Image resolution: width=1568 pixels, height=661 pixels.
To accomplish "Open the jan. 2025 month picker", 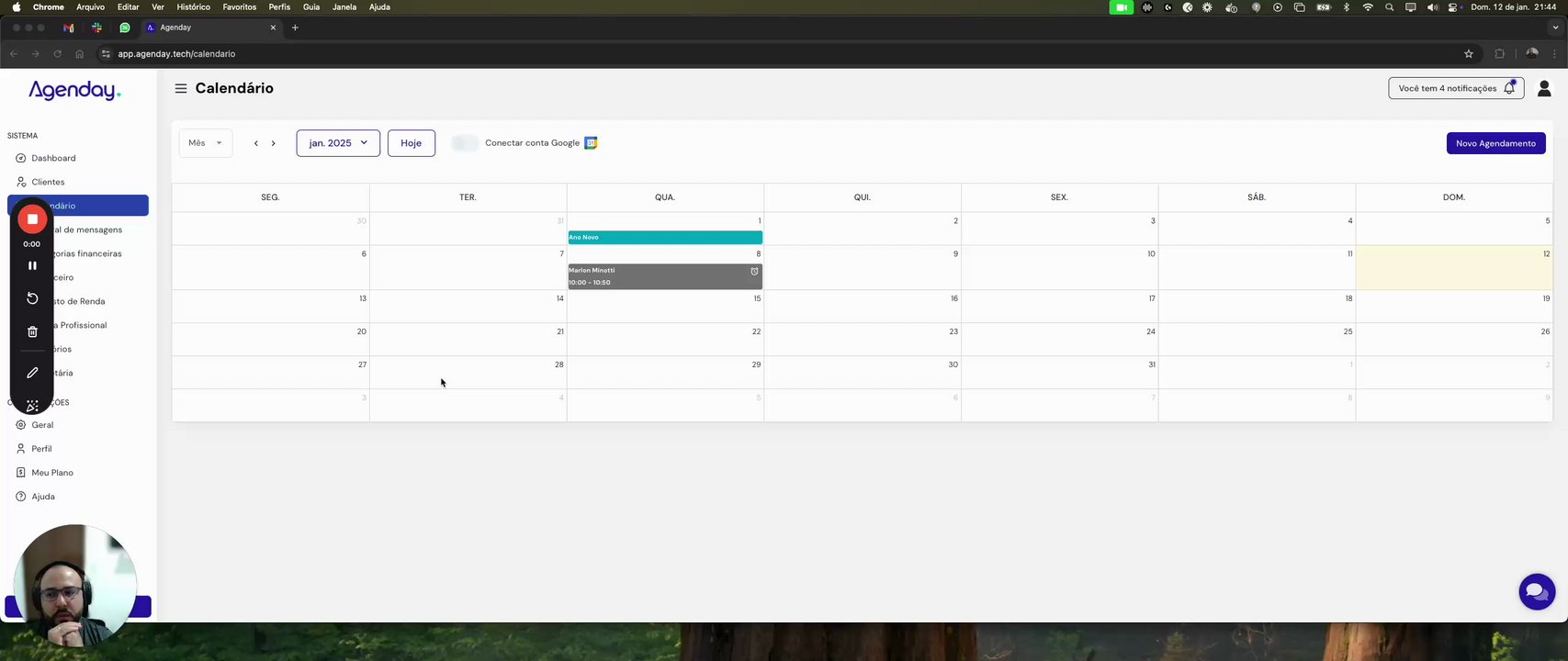I will tap(338, 143).
